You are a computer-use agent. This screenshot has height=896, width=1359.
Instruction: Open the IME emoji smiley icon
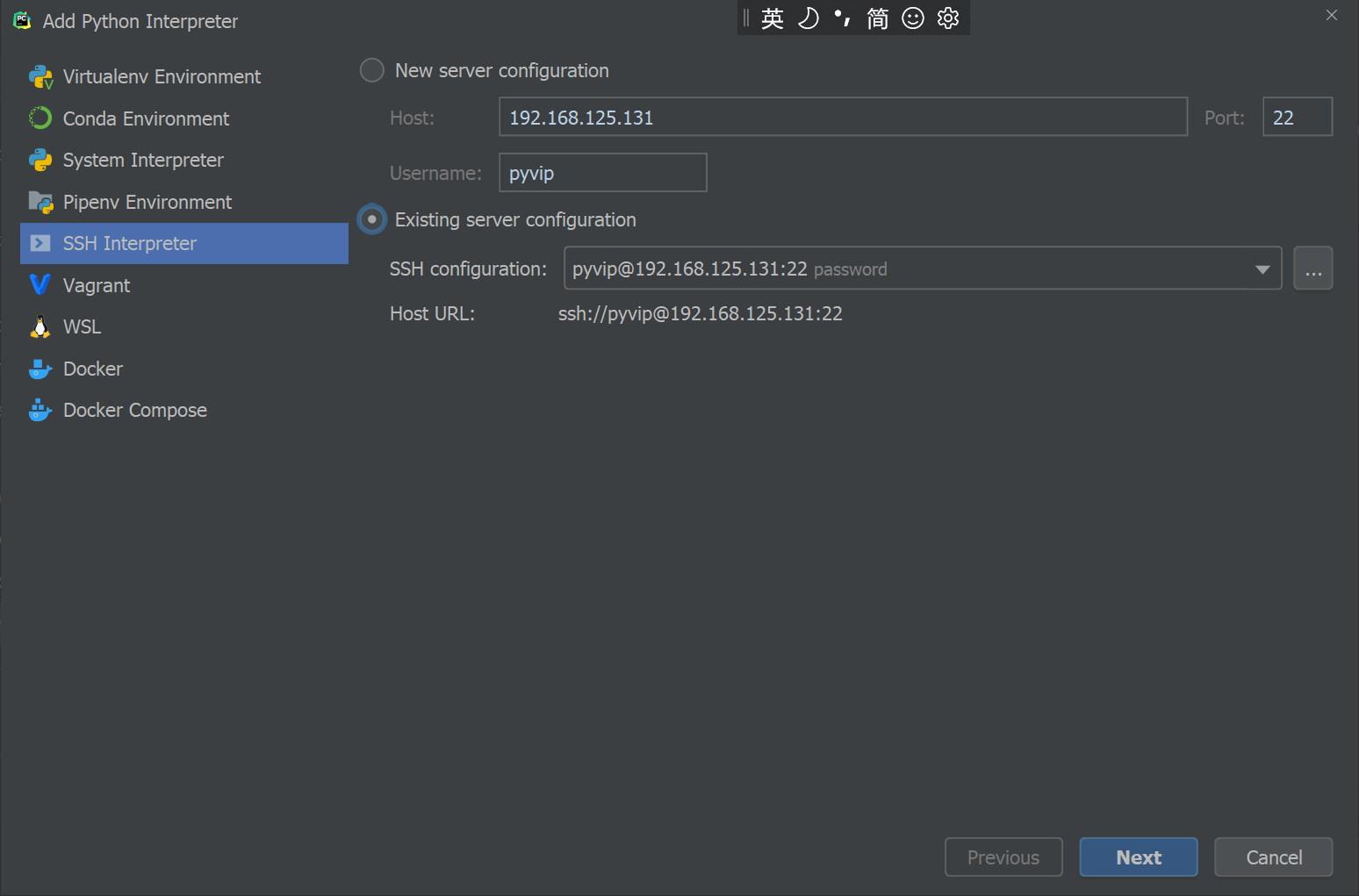913,18
